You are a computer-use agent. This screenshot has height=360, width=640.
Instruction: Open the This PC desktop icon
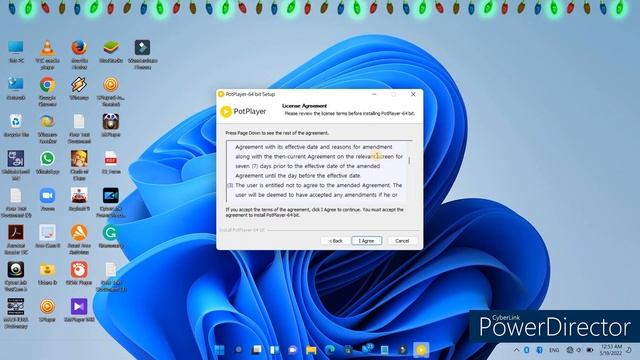coord(16,52)
